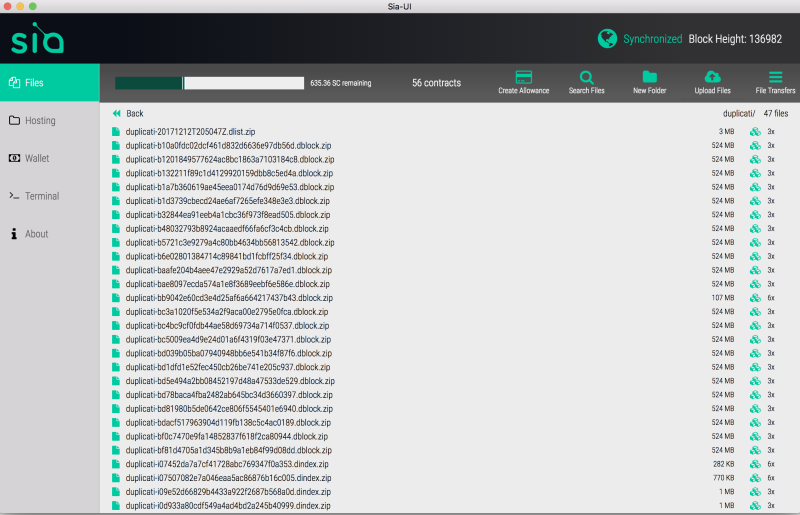Switch to the Files tab
Screen dimensions: 800x515
49,83
